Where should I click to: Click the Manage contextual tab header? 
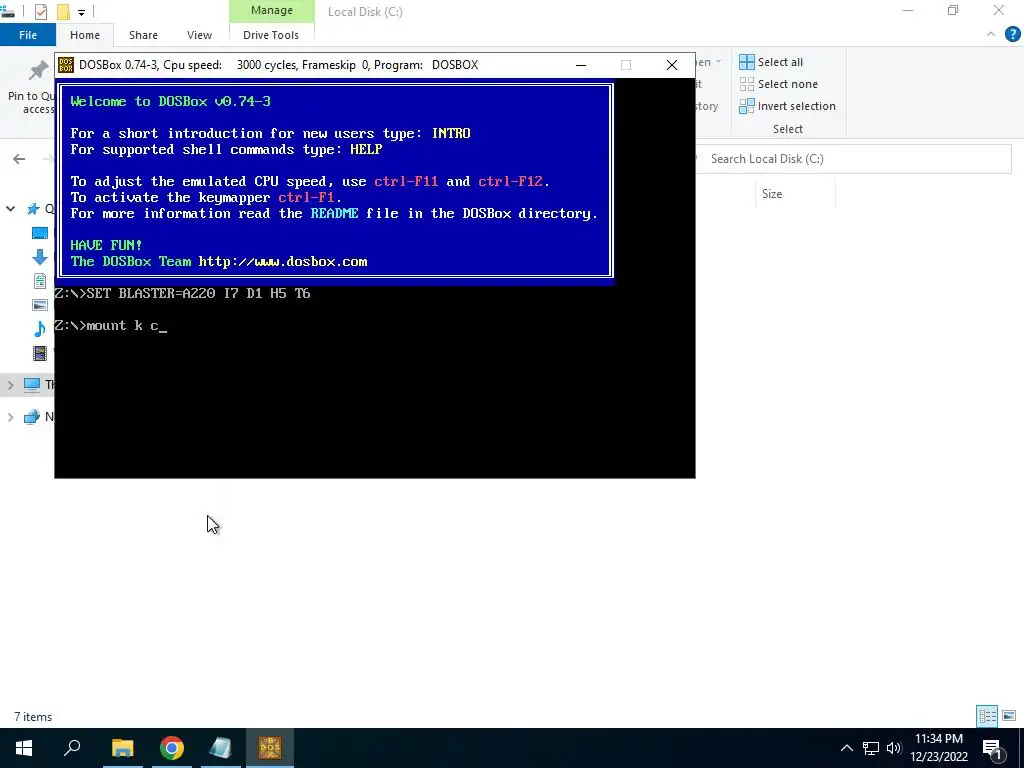click(x=272, y=10)
